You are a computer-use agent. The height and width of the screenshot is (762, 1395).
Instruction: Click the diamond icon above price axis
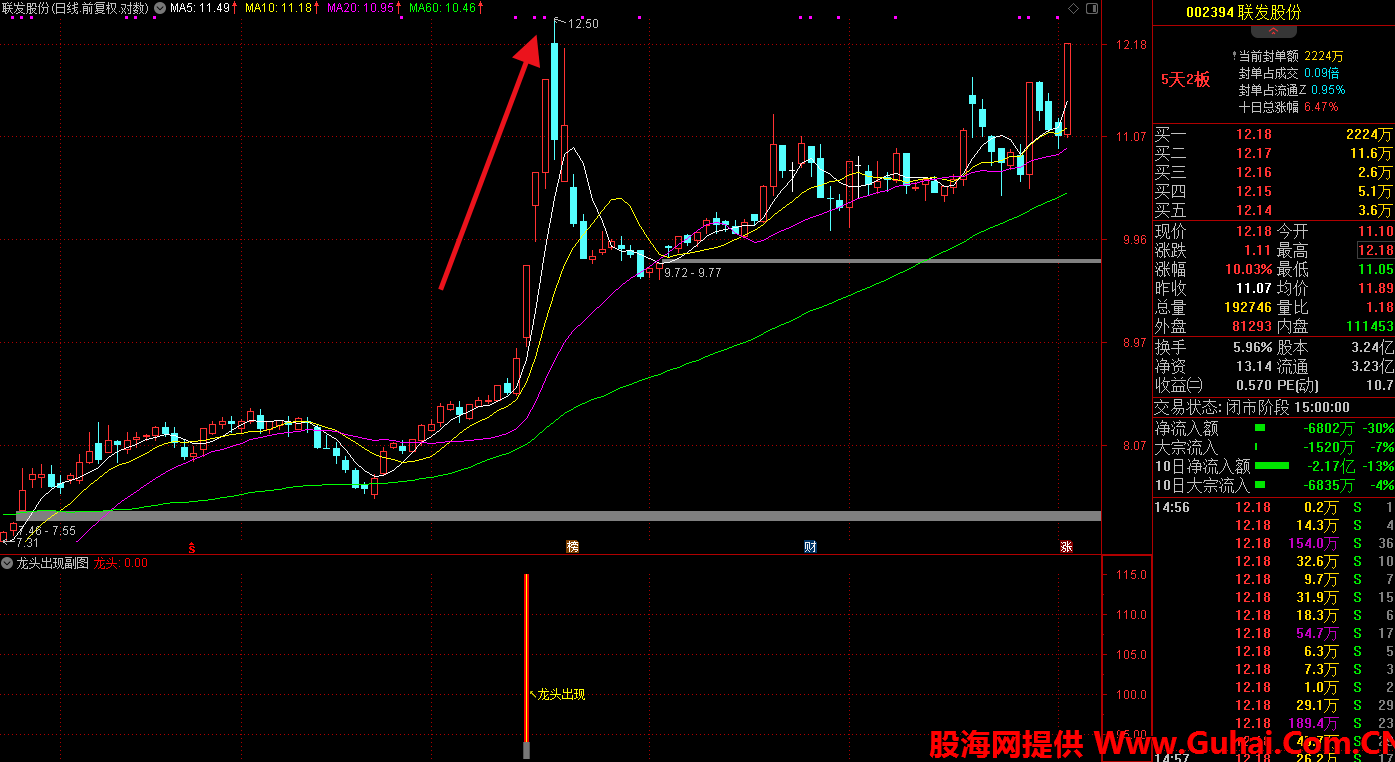[x=1074, y=8]
